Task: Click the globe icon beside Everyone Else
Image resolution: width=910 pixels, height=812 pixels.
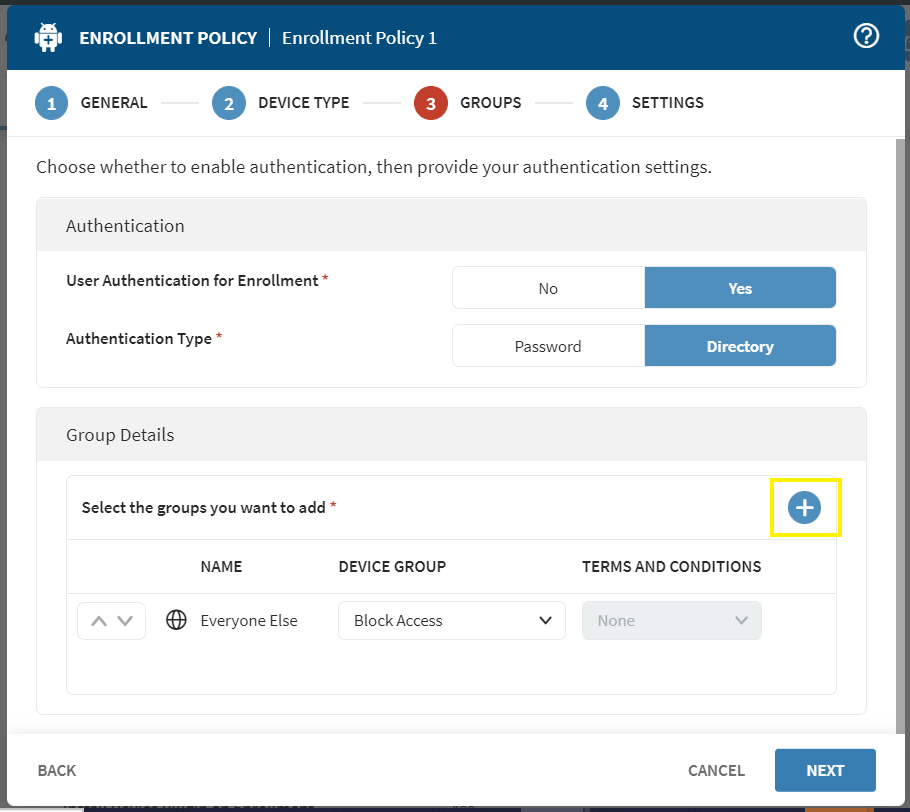Action: point(176,620)
